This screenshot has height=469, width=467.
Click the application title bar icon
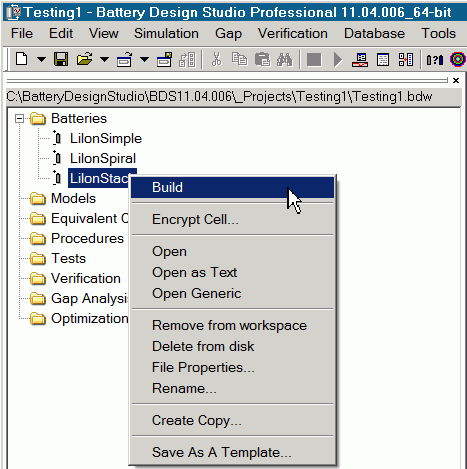pos(13,12)
